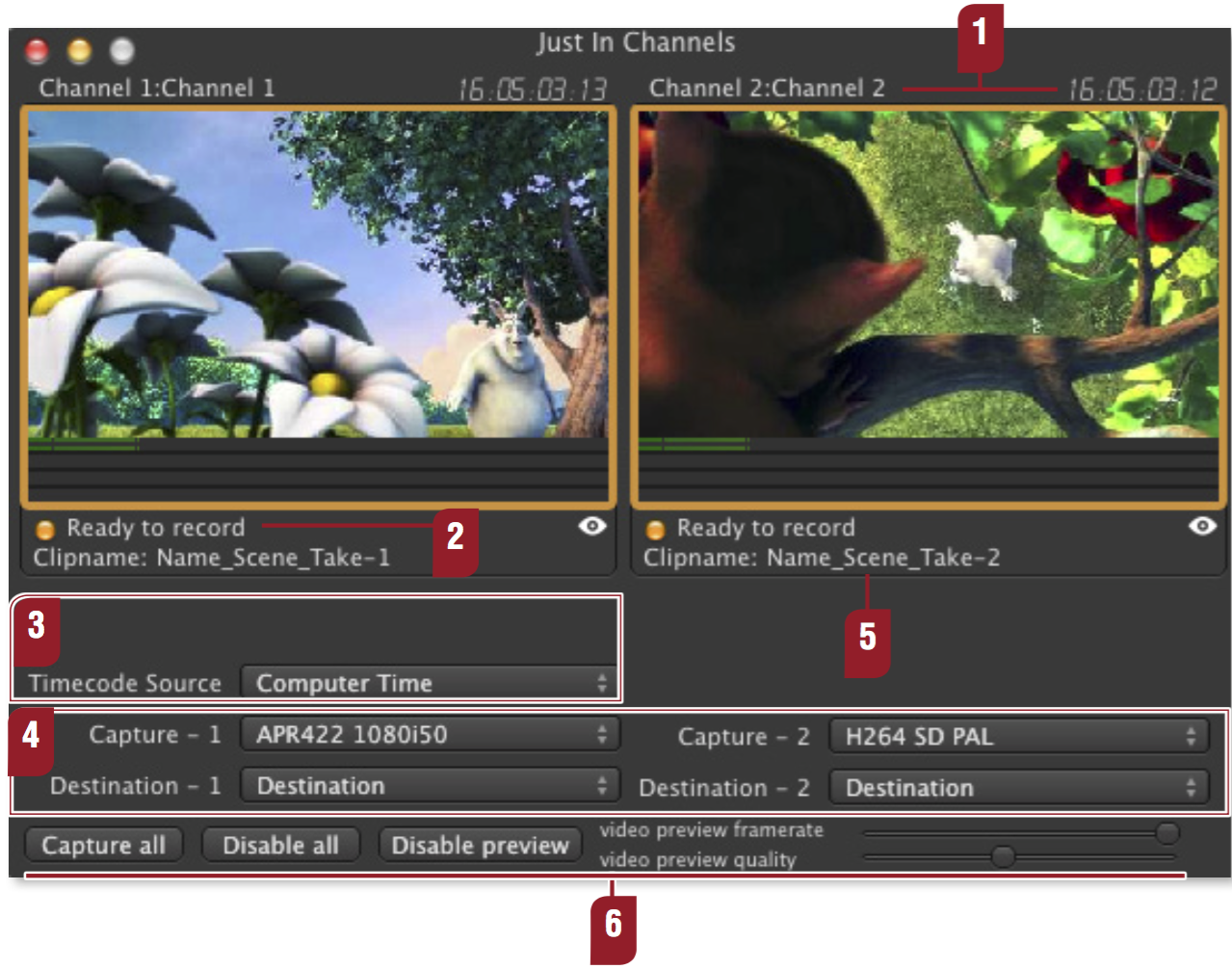Open the Capture - 1 preset dropdown
Image resolution: width=1232 pixels, height=969 pixels.
click(x=429, y=735)
